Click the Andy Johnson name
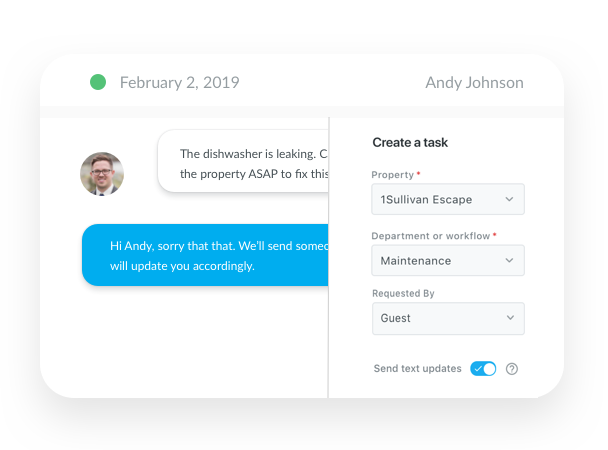This screenshot has width=608, height=450. point(474,83)
